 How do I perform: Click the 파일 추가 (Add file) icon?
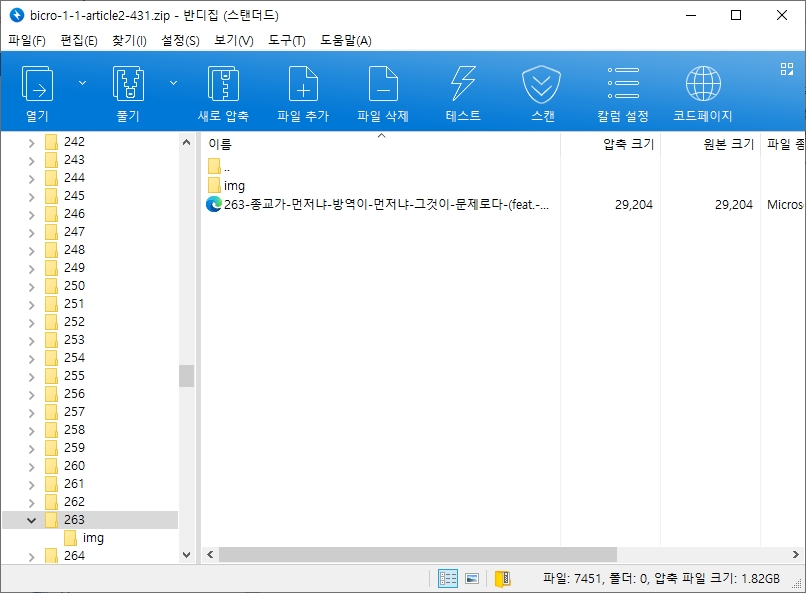coord(303,84)
